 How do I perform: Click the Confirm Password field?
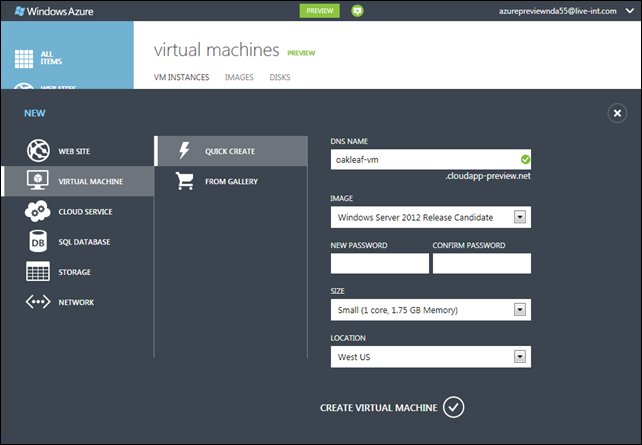tap(482, 263)
